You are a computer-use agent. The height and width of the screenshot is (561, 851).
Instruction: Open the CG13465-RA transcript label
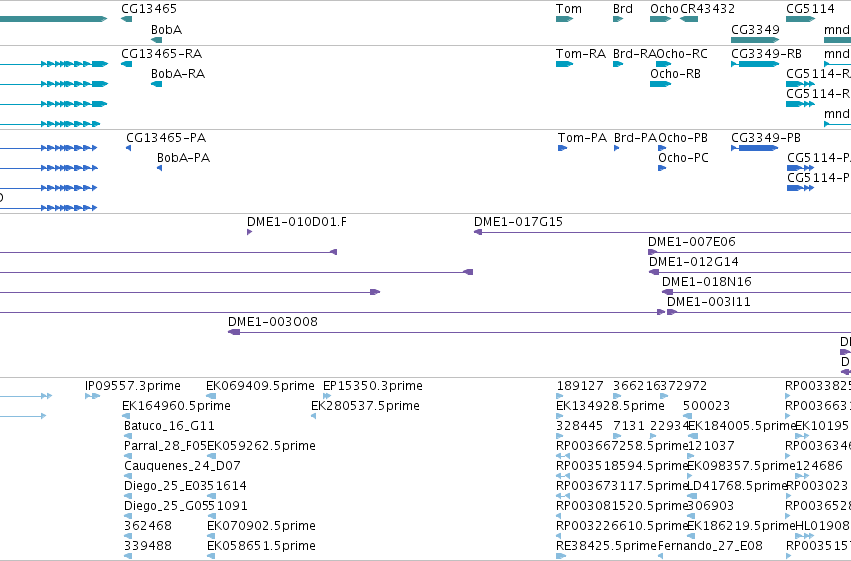[x=161, y=54]
